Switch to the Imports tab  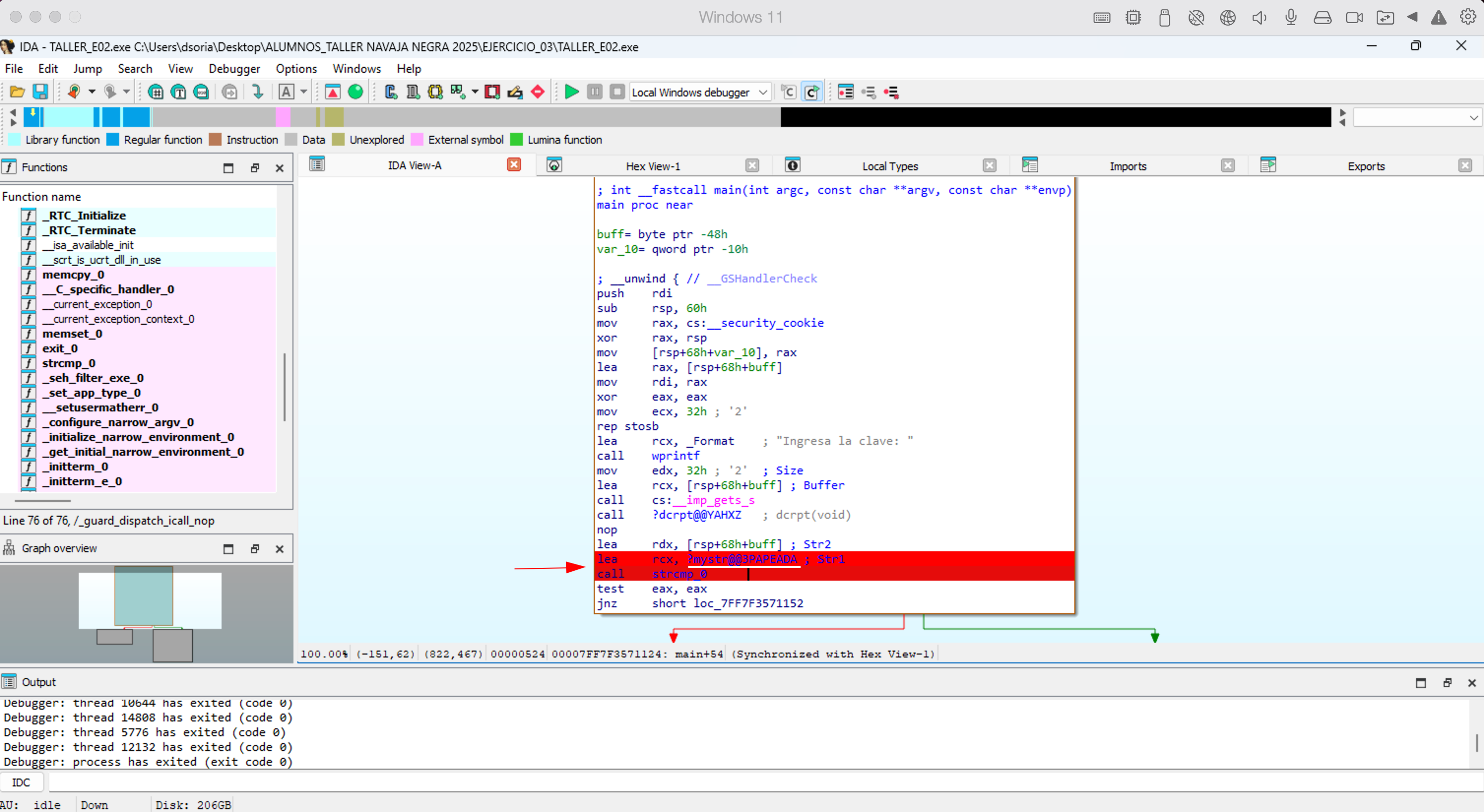point(1128,166)
